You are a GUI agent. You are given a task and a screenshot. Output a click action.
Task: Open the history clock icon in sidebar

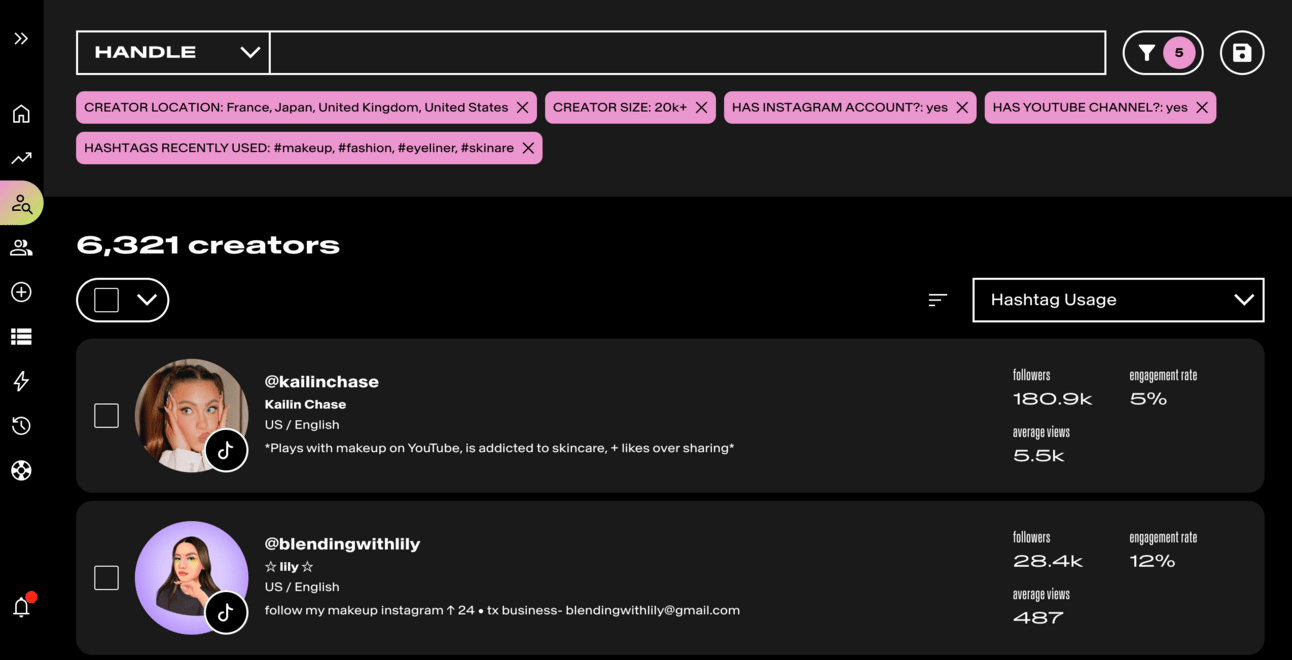coord(21,426)
